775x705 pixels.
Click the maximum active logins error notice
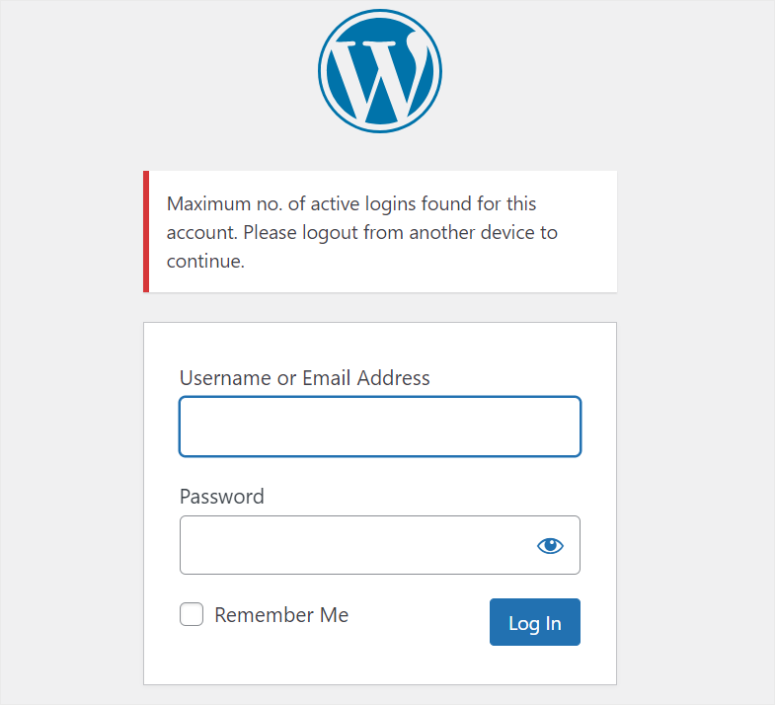pos(380,231)
